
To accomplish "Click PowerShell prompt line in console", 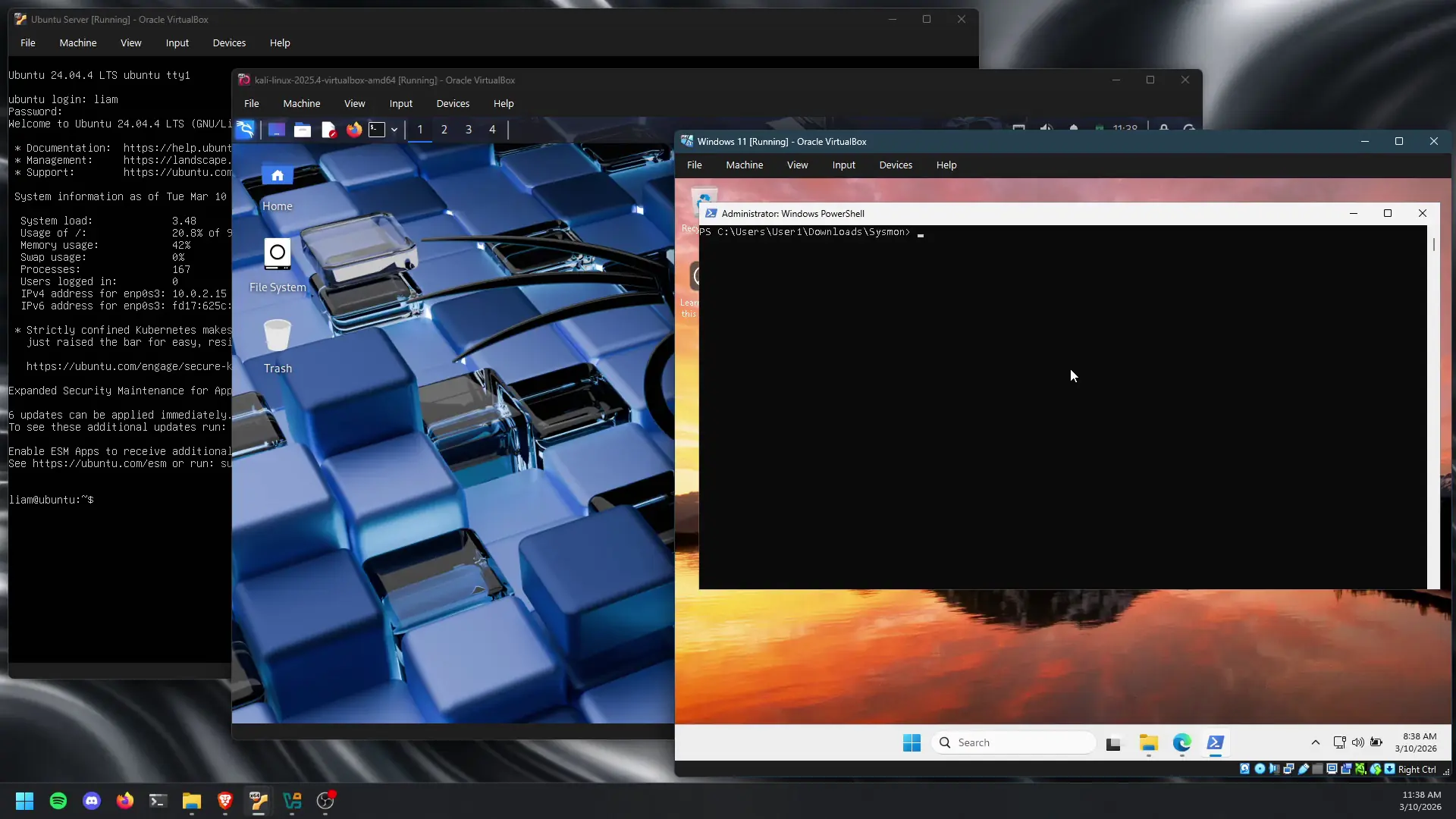I will click(x=811, y=232).
